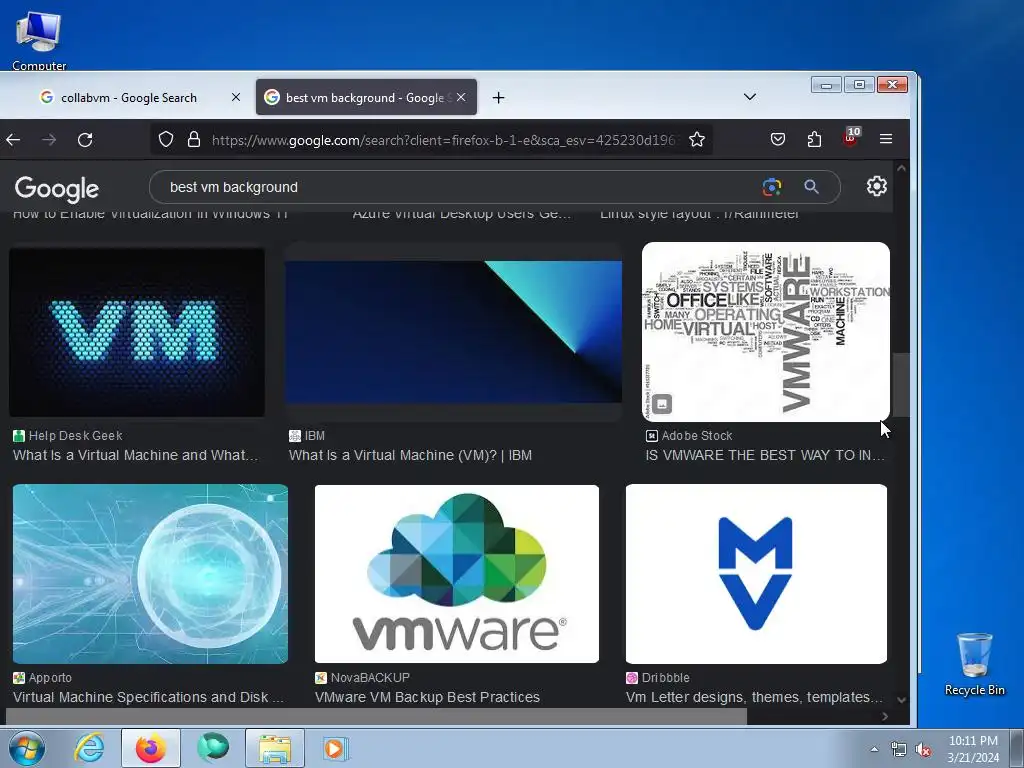The height and width of the screenshot is (768, 1024).
Task: Show hidden system tray icons
Action: click(x=874, y=749)
